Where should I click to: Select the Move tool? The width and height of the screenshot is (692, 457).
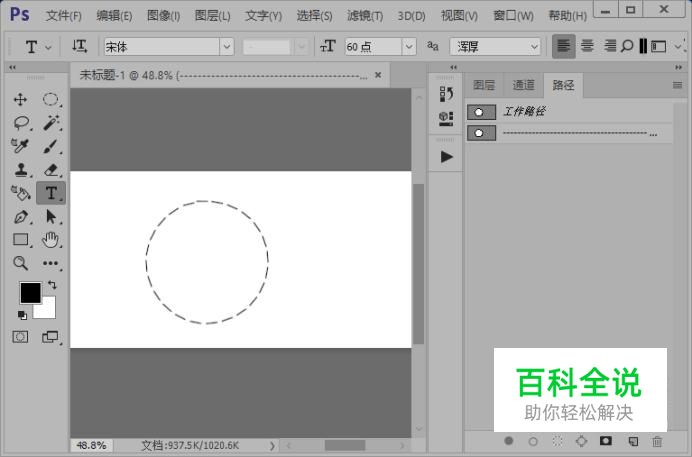tap(20, 100)
